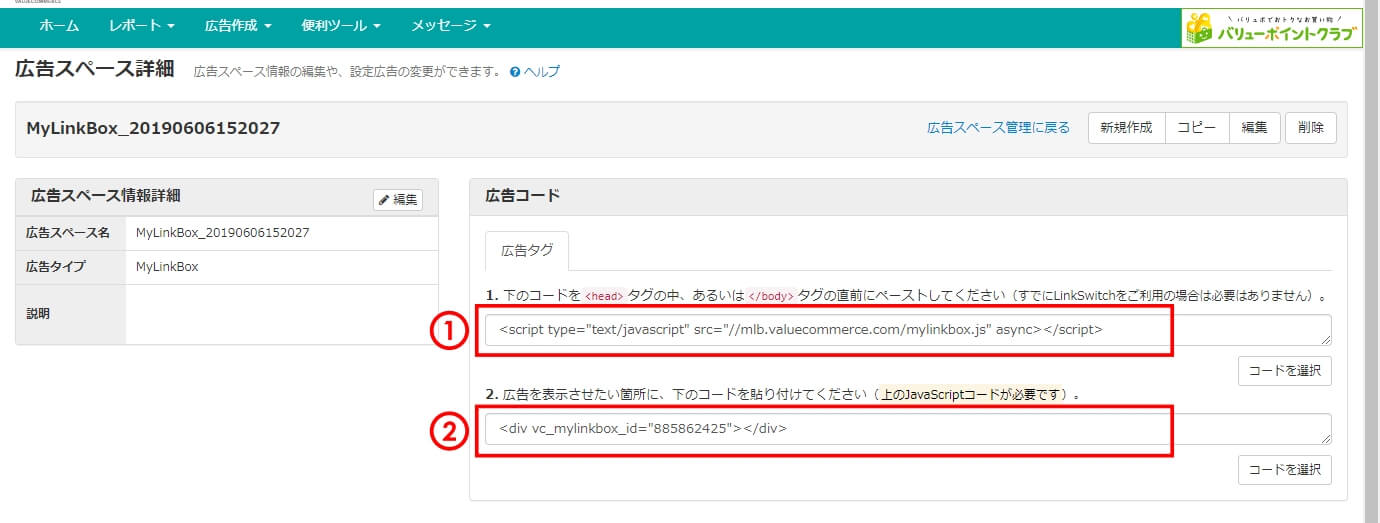Image resolution: width=1380 pixels, height=523 pixels.
Task: Click the 説明 row label
Action: (x=38, y=314)
